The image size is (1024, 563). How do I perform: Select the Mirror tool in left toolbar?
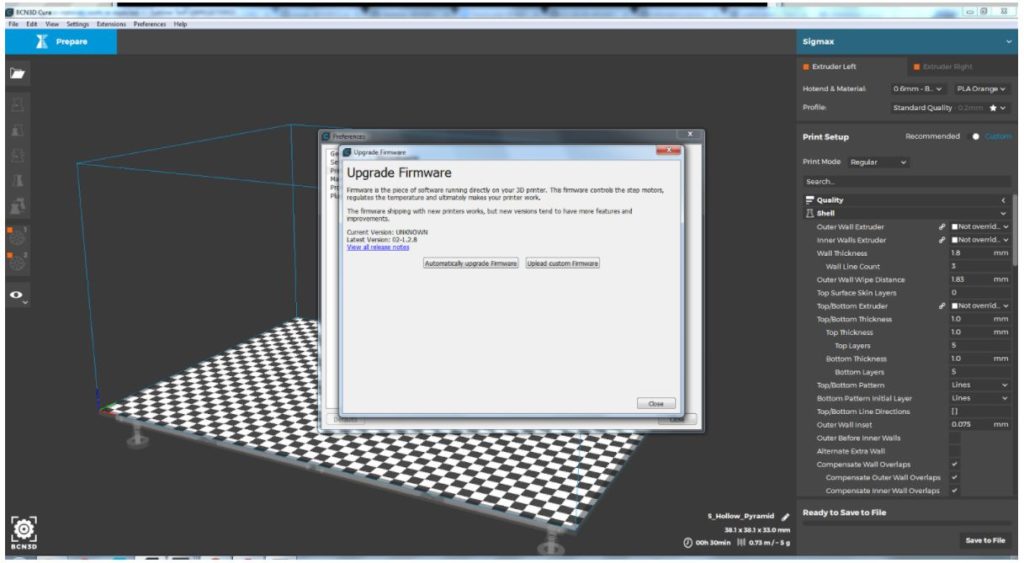(17, 181)
